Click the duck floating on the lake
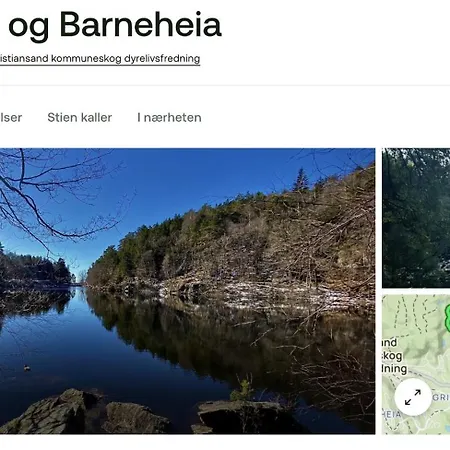 [x=27, y=368]
